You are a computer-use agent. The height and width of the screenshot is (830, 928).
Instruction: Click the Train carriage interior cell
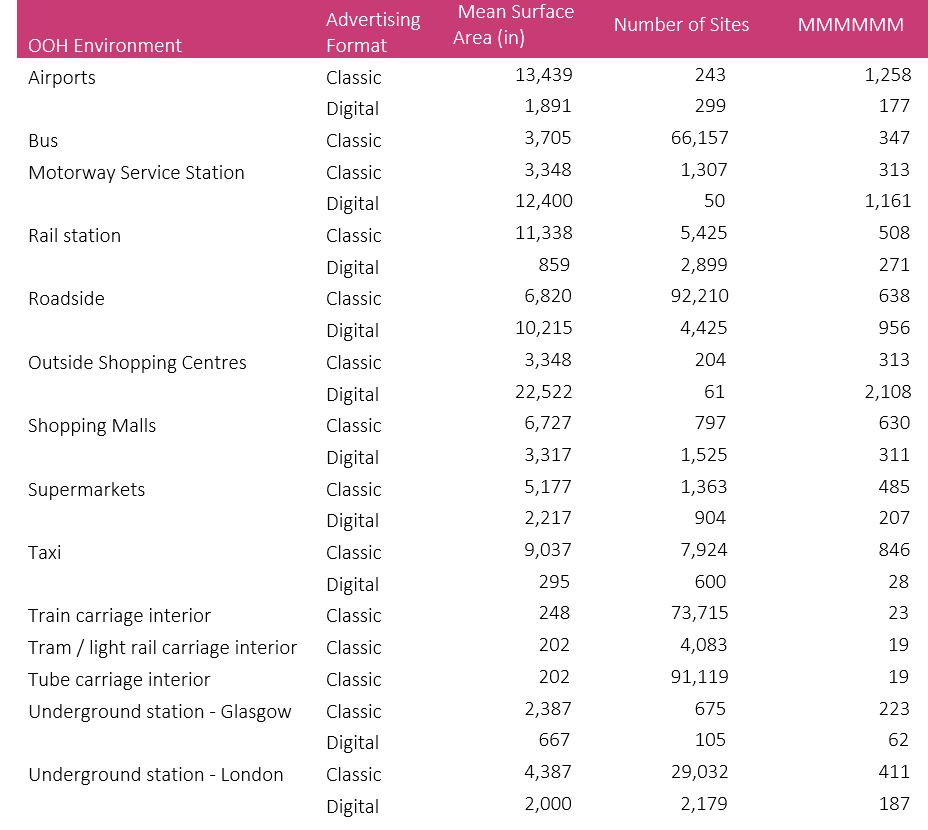(119, 616)
